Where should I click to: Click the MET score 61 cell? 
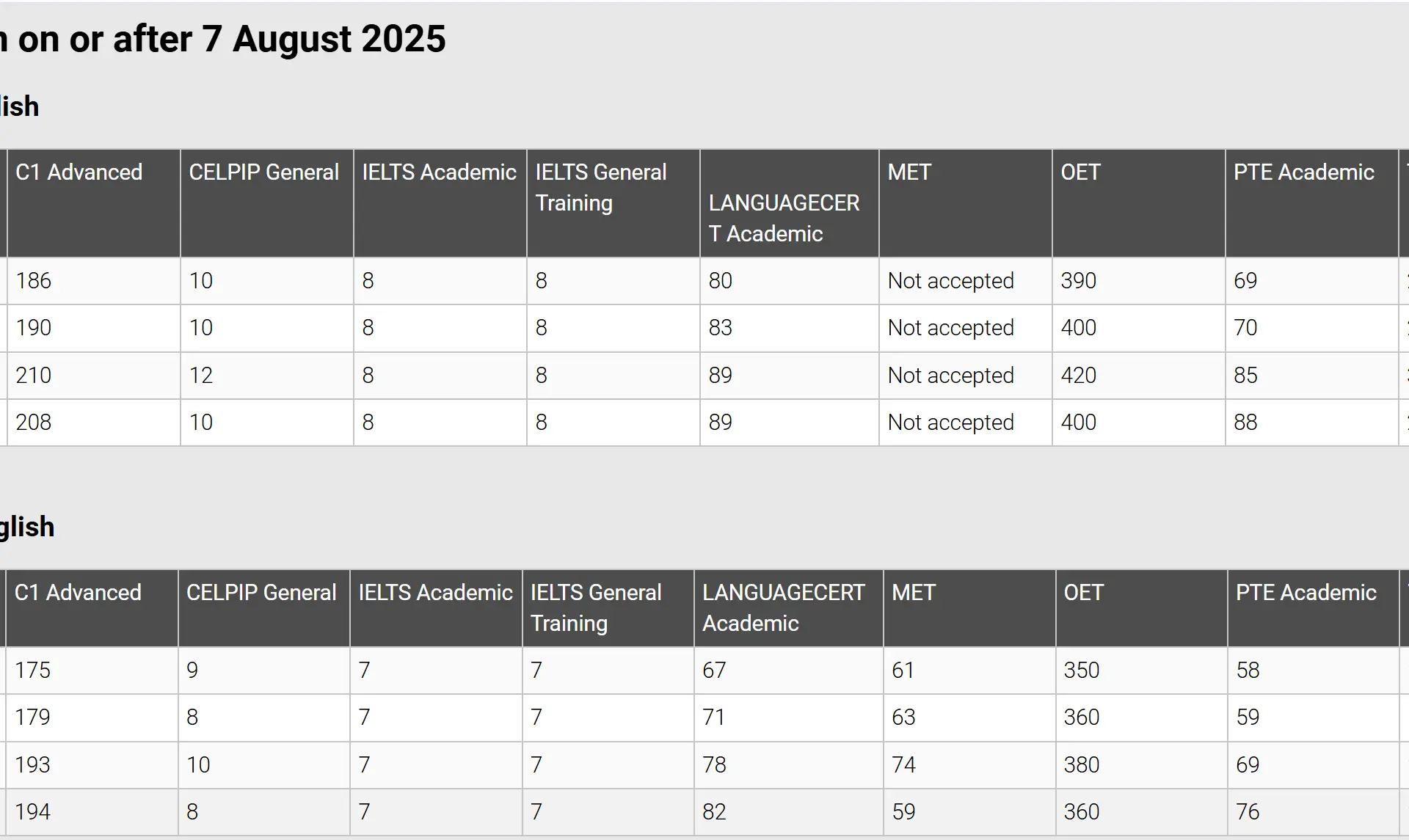[903, 671]
